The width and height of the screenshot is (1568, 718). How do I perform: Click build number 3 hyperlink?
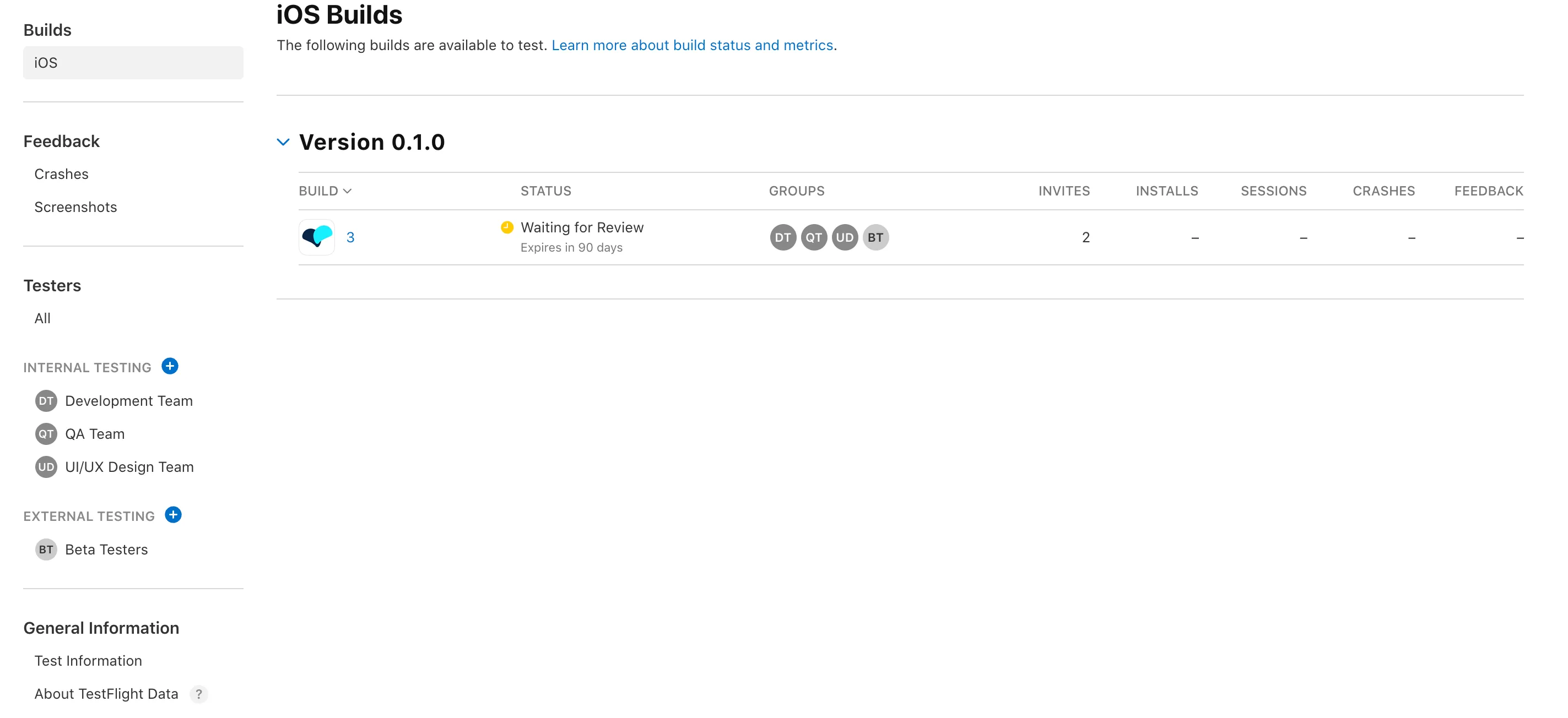coord(351,236)
